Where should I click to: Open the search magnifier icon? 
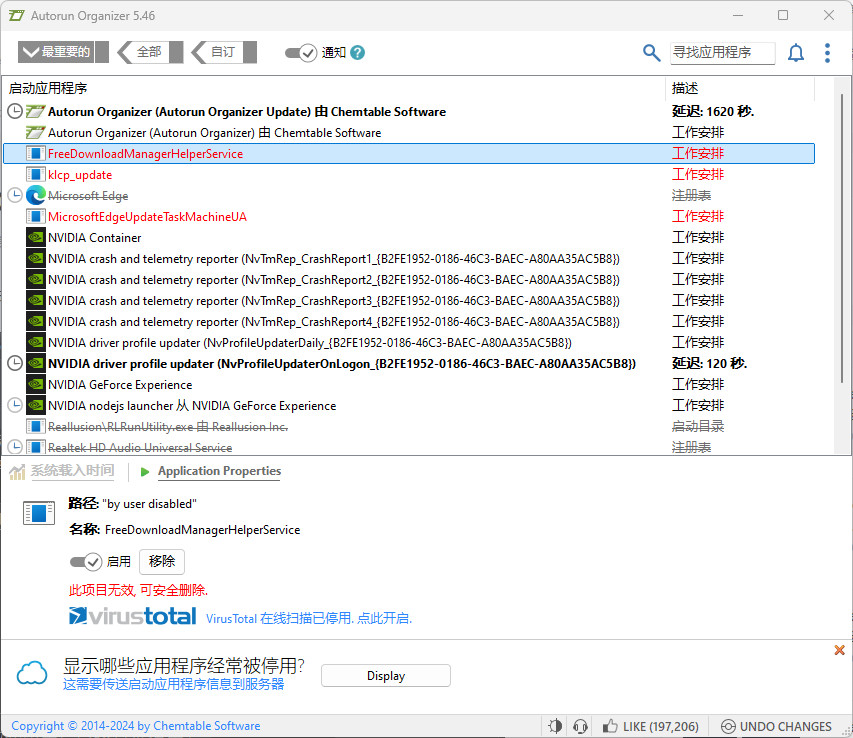coord(651,53)
